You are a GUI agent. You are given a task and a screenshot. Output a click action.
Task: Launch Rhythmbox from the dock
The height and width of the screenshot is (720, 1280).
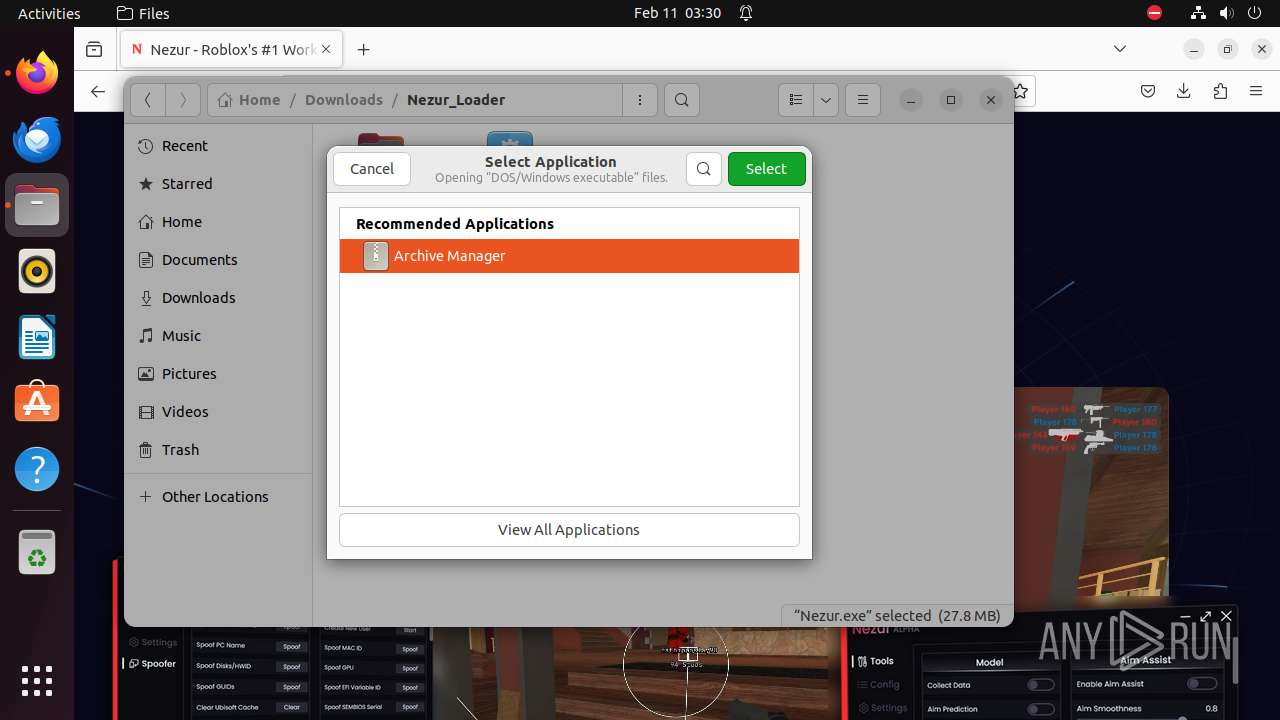pos(37,271)
